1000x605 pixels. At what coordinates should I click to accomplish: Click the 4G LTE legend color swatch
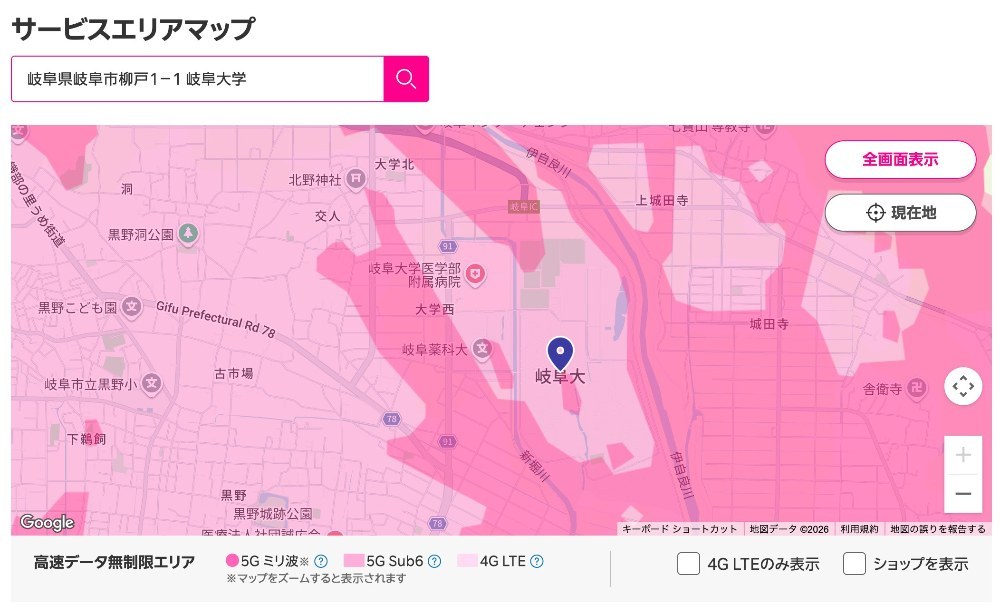point(467,561)
